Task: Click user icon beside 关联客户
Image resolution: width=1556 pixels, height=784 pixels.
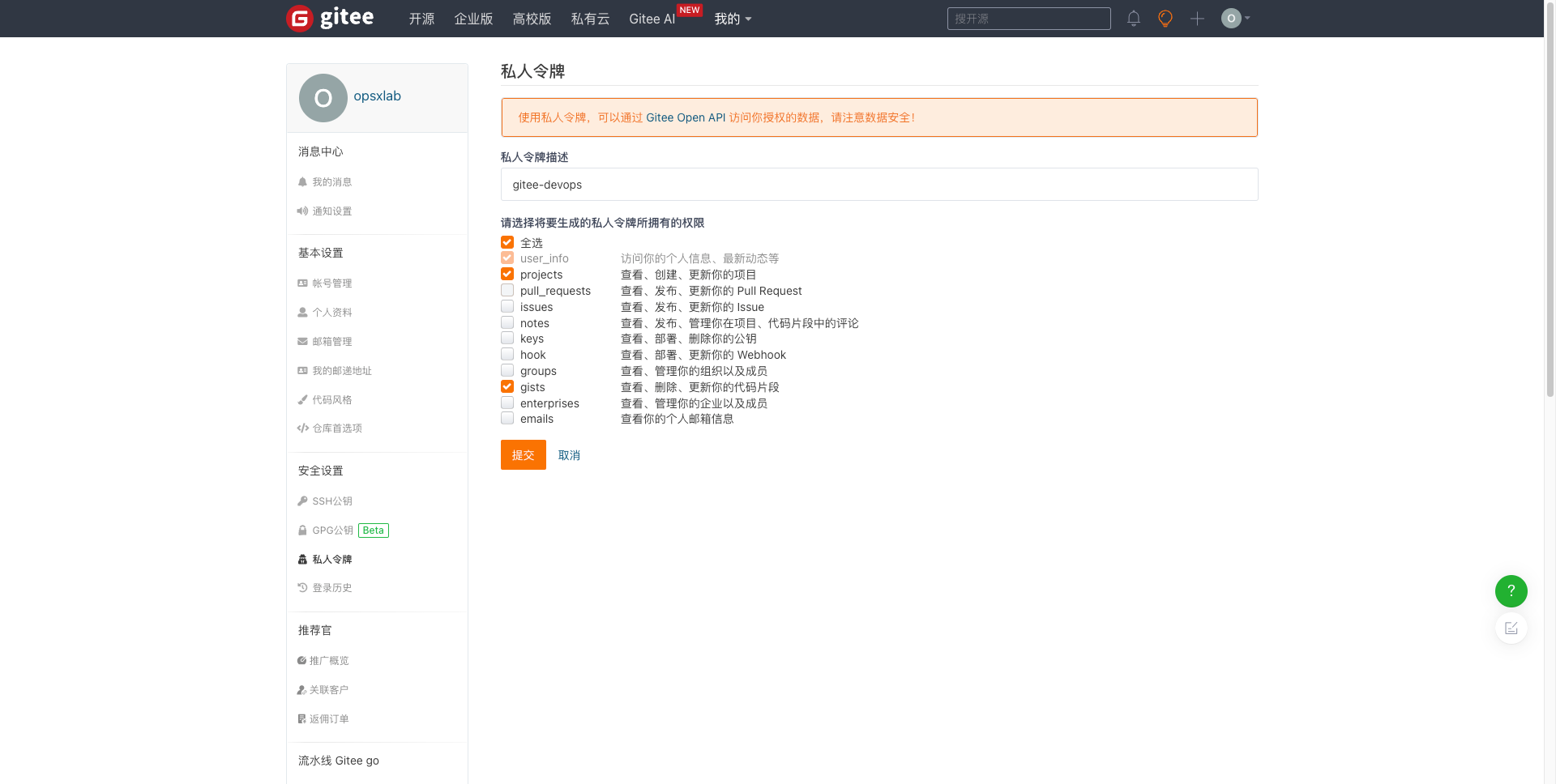Action: pyautogui.click(x=301, y=690)
